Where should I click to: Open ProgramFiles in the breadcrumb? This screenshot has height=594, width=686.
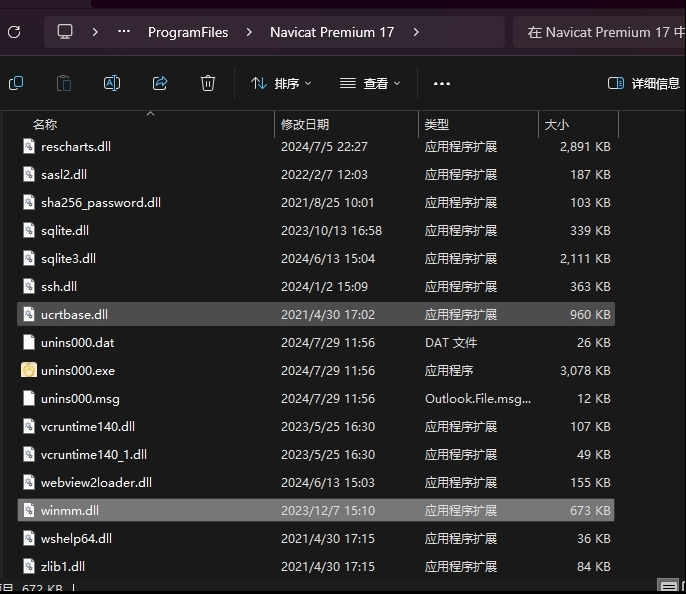coord(188,32)
